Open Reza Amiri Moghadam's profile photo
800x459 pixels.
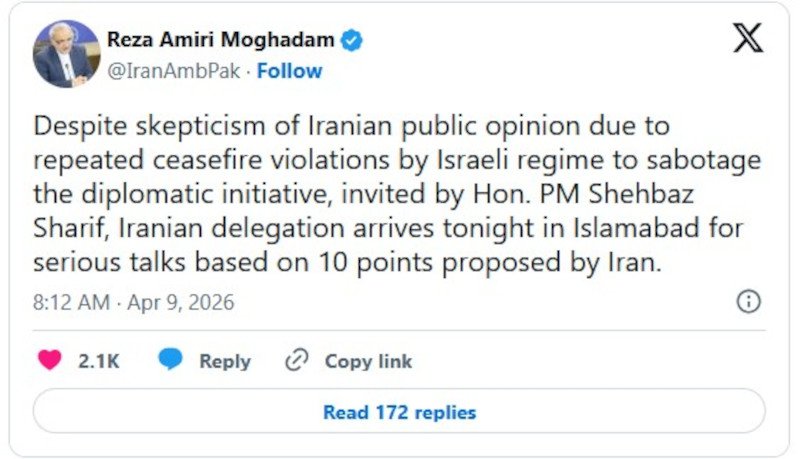(x=66, y=53)
